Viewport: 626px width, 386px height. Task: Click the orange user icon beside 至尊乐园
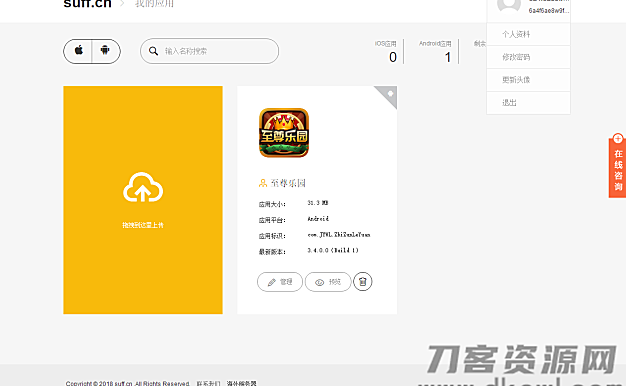point(263,183)
